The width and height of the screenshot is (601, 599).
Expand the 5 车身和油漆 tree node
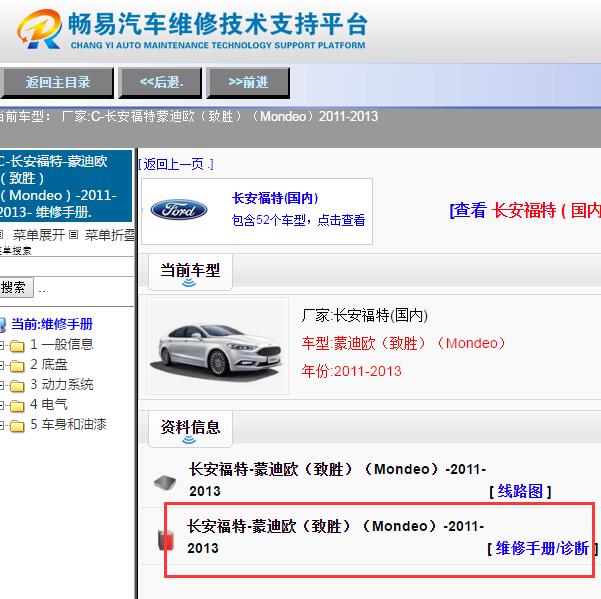point(2,425)
